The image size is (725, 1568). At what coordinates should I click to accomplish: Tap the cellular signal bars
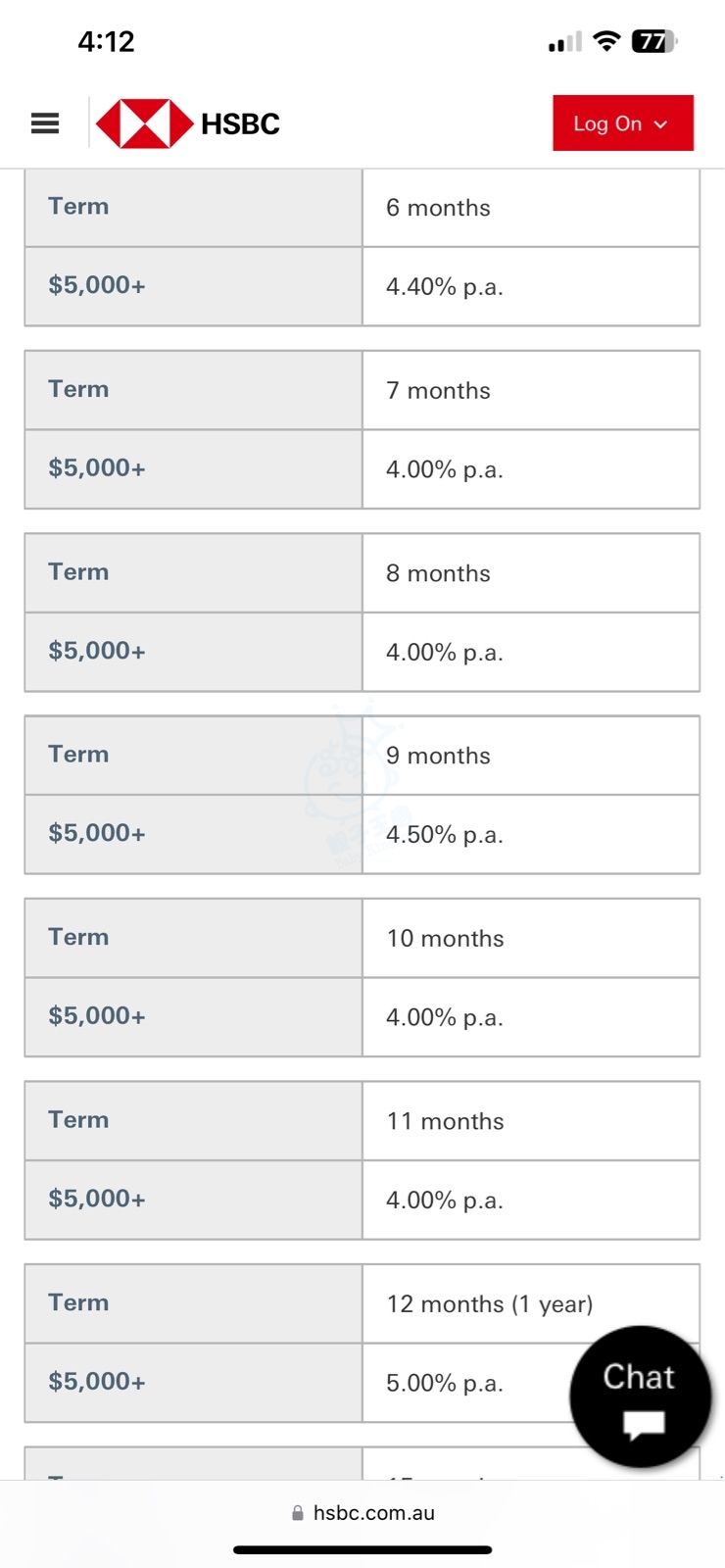[x=564, y=42]
